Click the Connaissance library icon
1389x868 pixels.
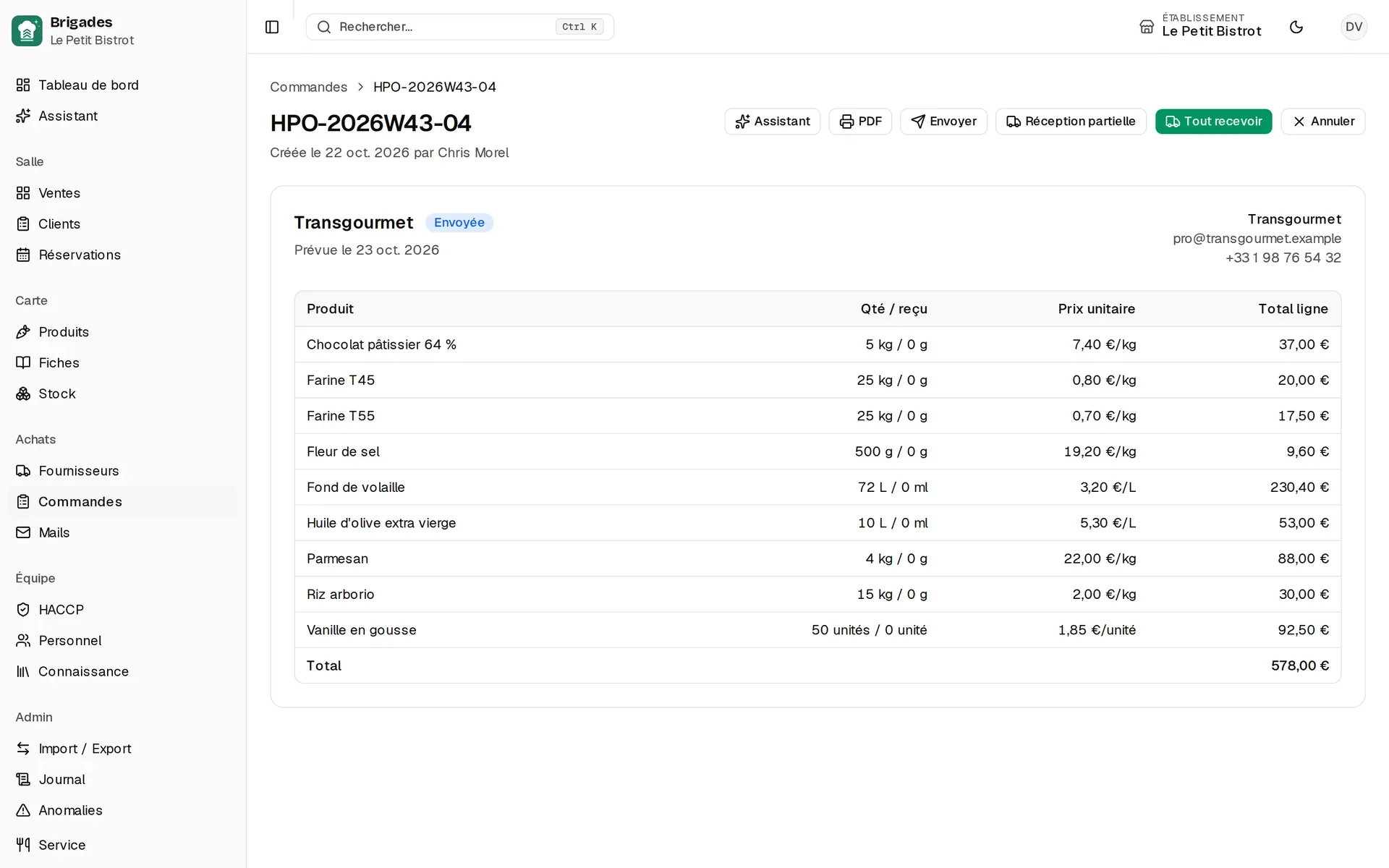click(x=23, y=671)
